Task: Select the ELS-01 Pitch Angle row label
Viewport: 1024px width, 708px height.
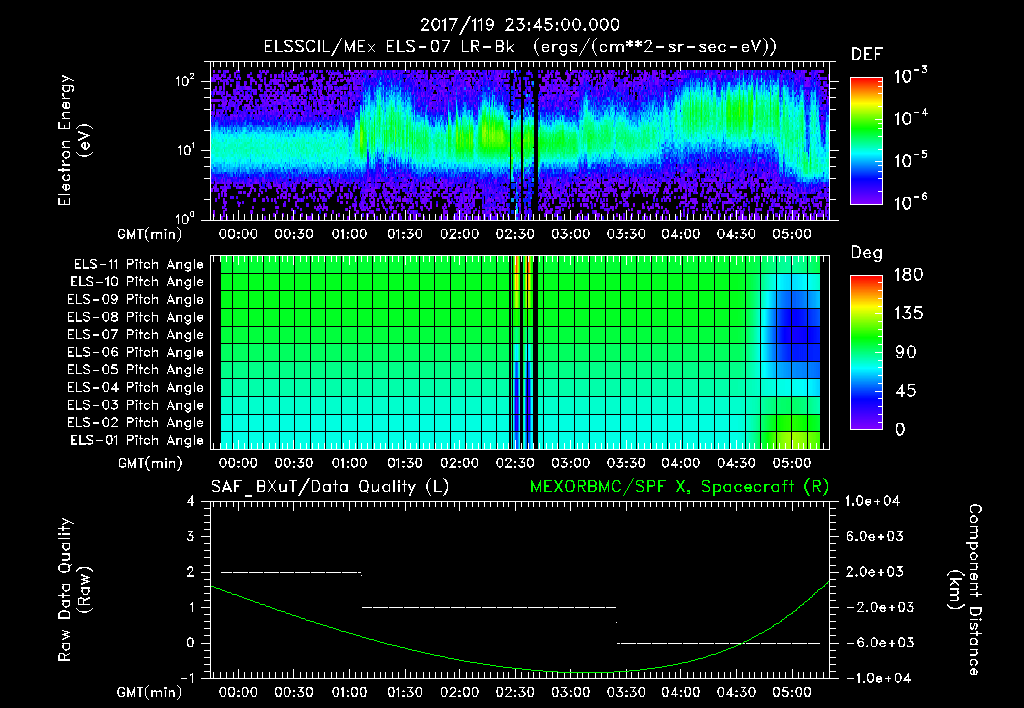Action: (x=137, y=440)
